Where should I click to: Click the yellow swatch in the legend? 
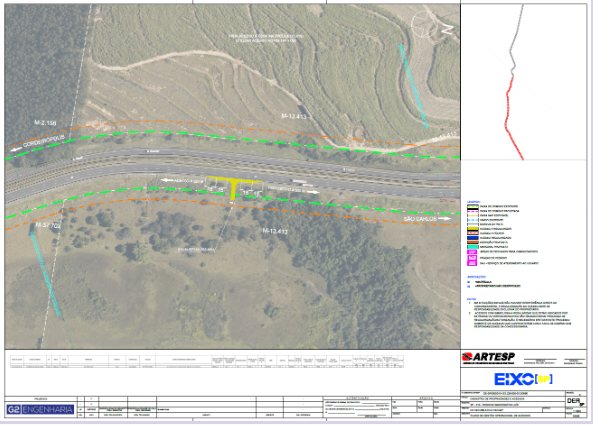coord(472,229)
